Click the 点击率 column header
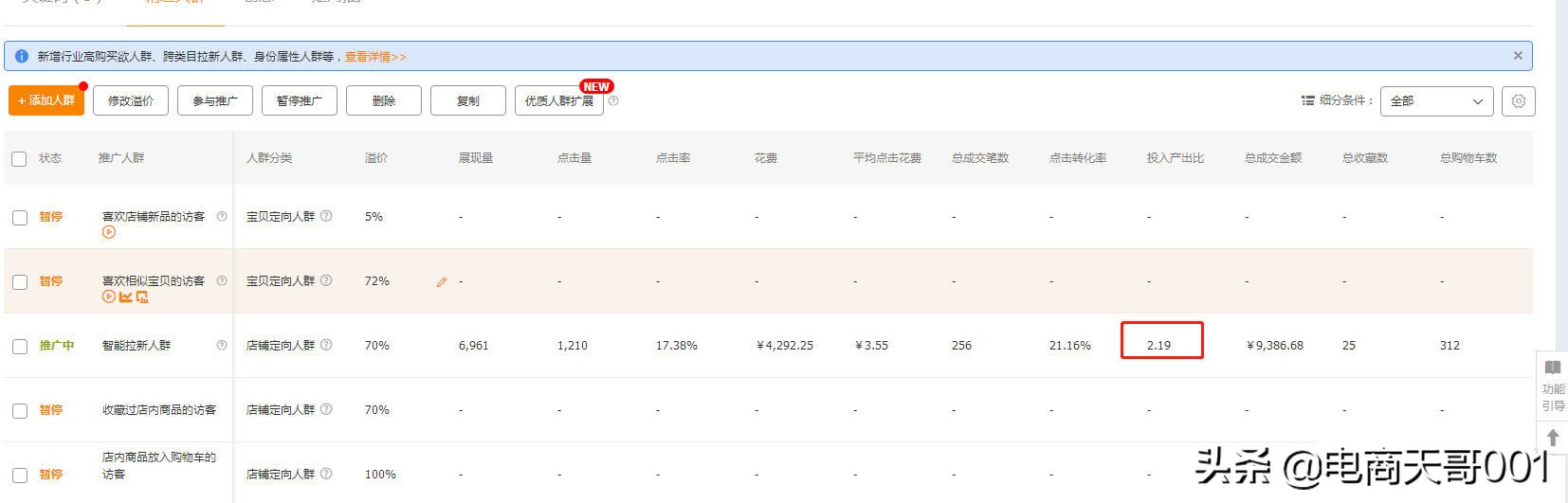 [x=673, y=158]
